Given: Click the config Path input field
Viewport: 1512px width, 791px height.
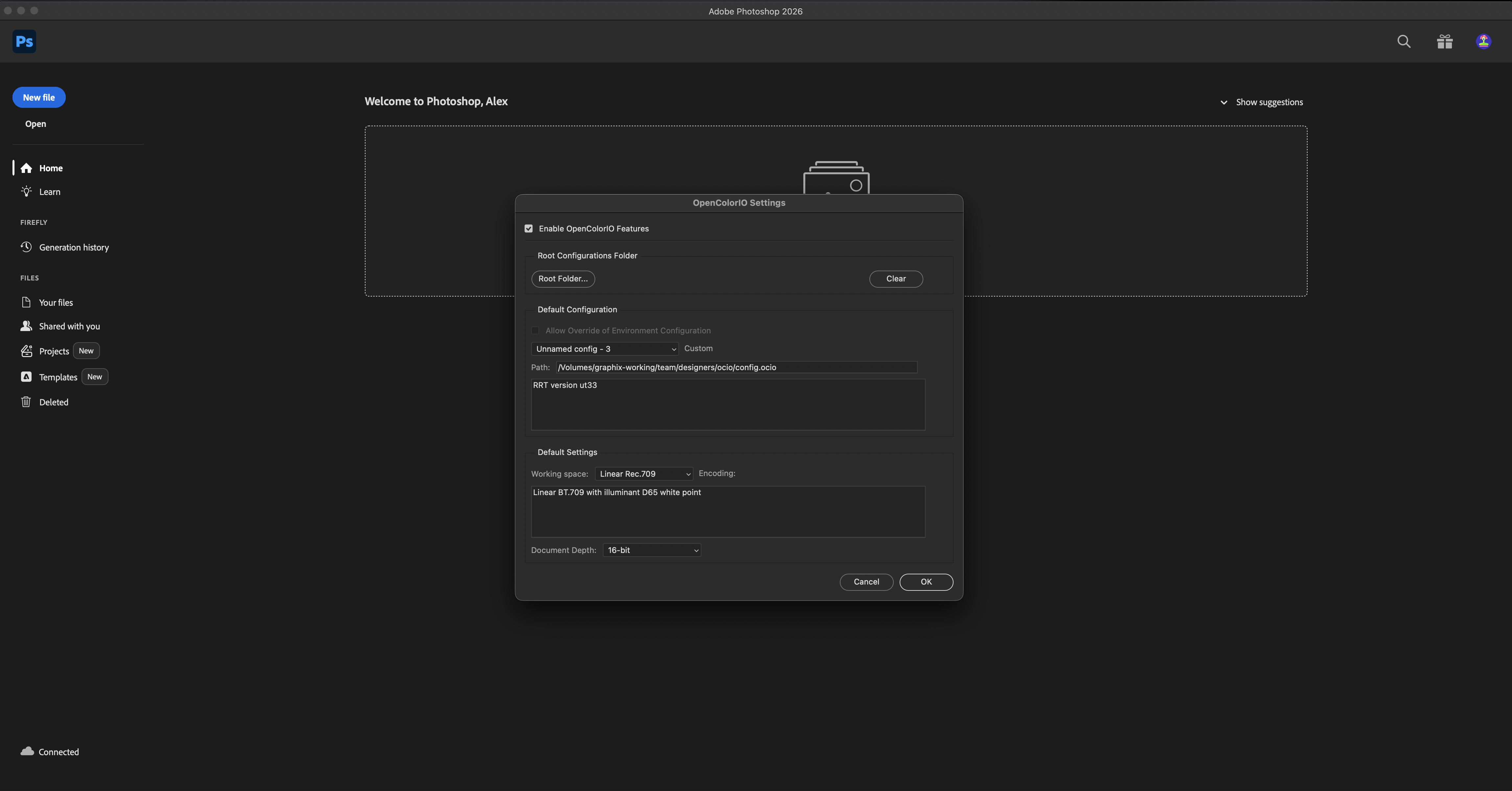Looking at the screenshot, I should 737,367.
